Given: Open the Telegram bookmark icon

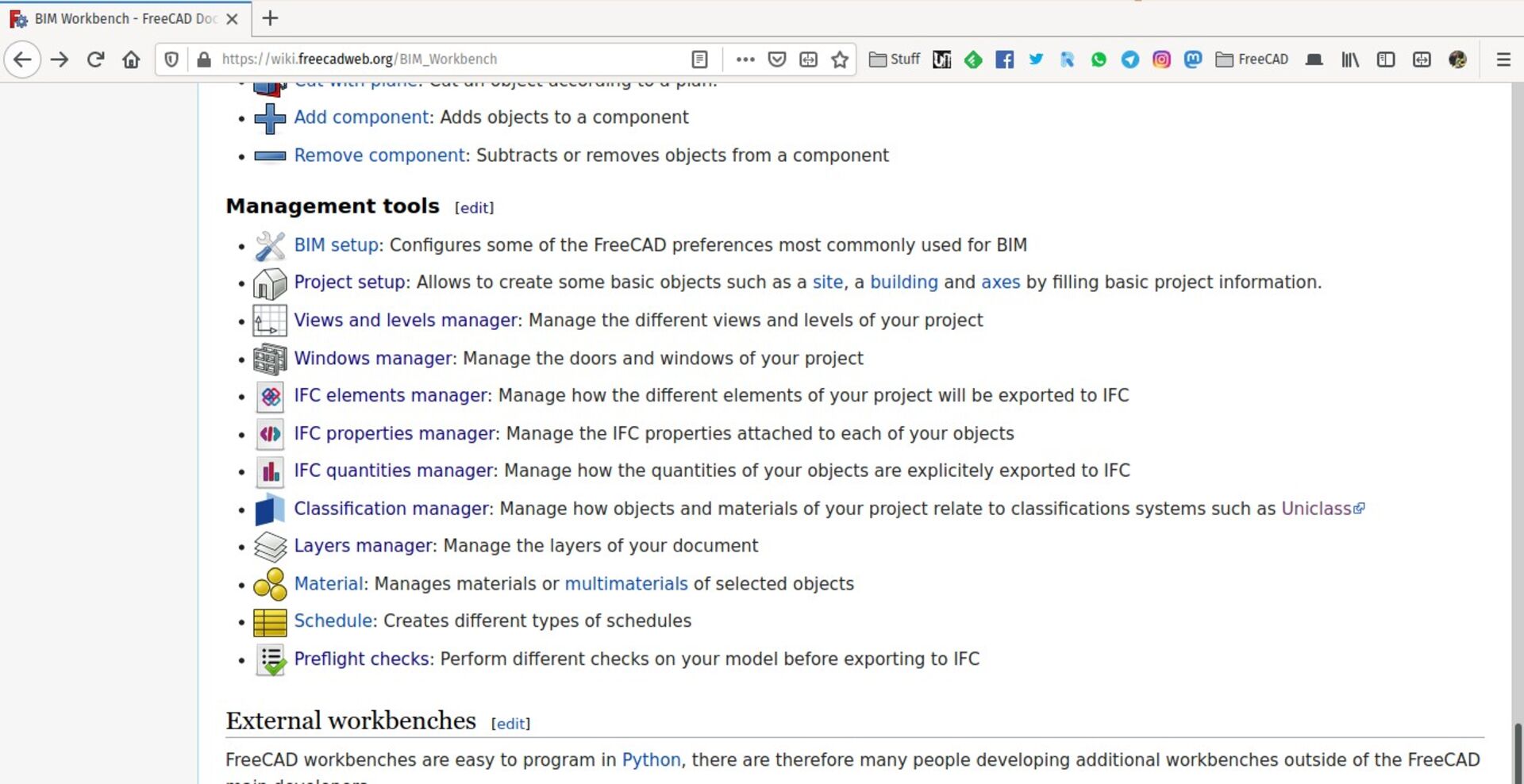Looking at the screenshot, I should 1130,60.
